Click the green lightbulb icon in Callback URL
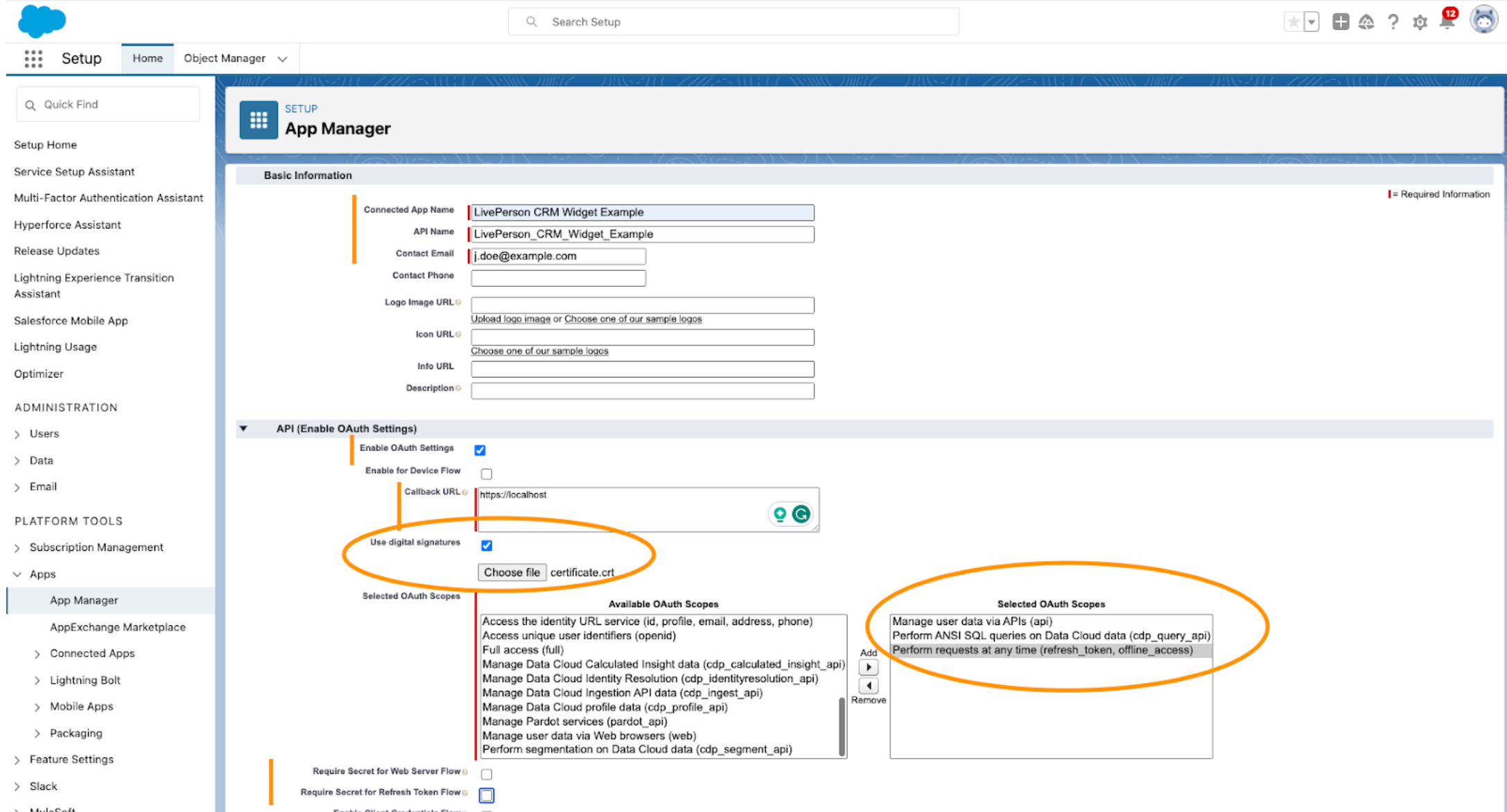 (780, 514)
